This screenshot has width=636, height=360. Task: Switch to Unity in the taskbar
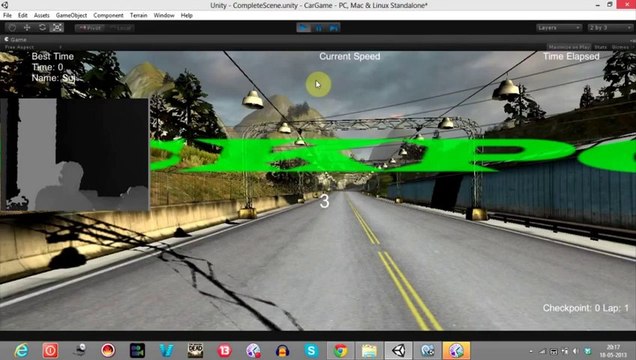tap(398, 350)
